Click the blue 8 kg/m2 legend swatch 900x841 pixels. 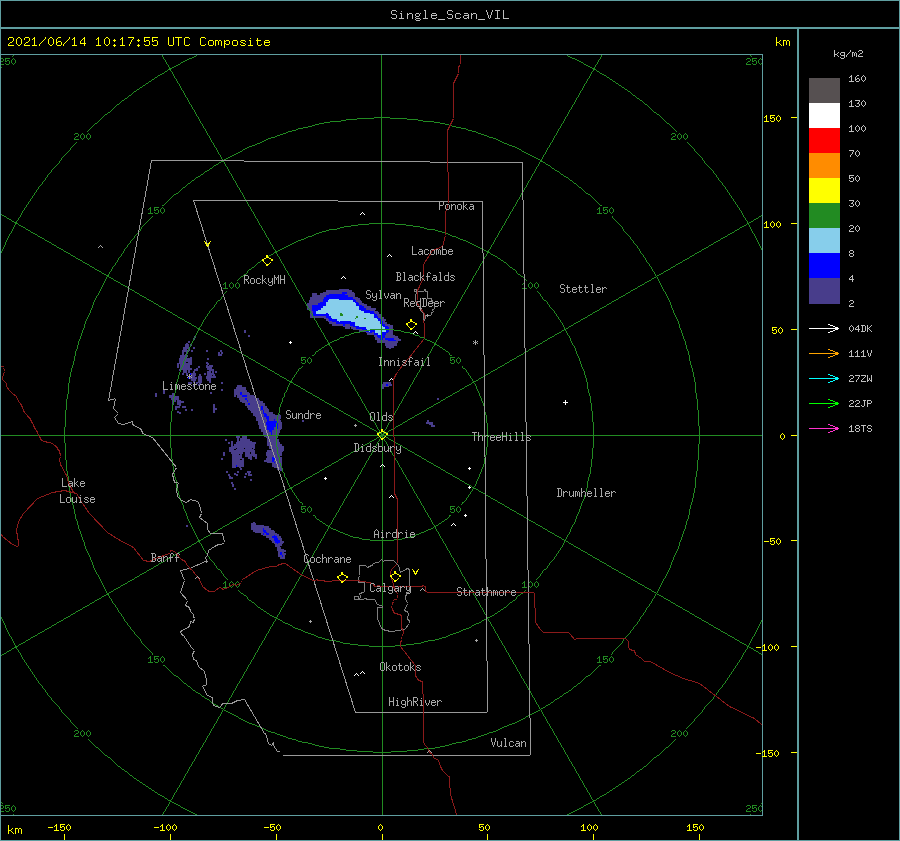[824, 265]
